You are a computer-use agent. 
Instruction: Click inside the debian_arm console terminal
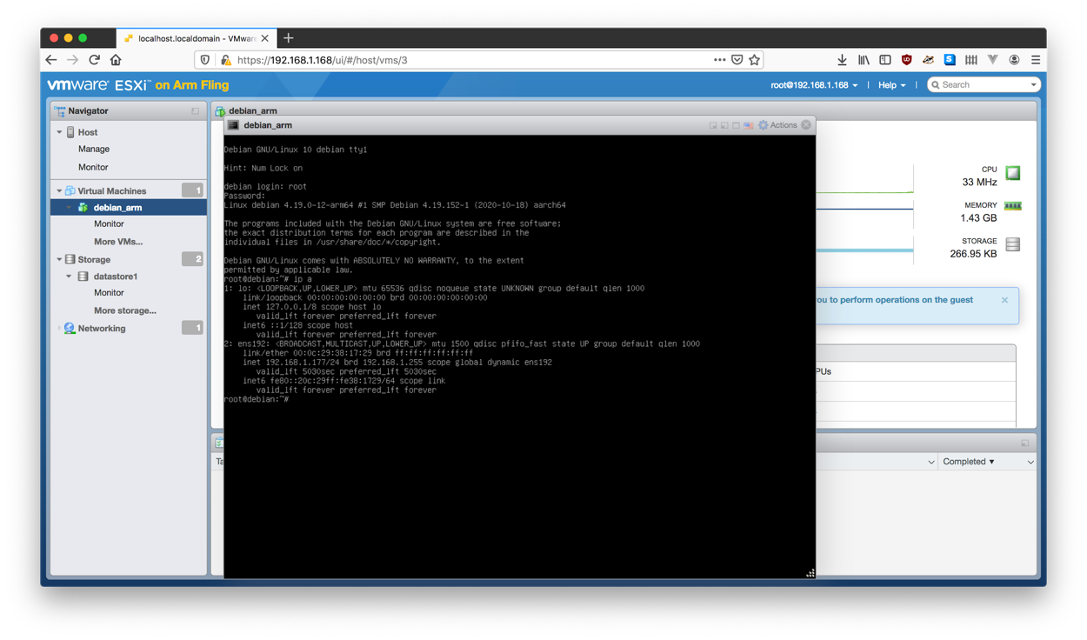[x=519, y=356]
